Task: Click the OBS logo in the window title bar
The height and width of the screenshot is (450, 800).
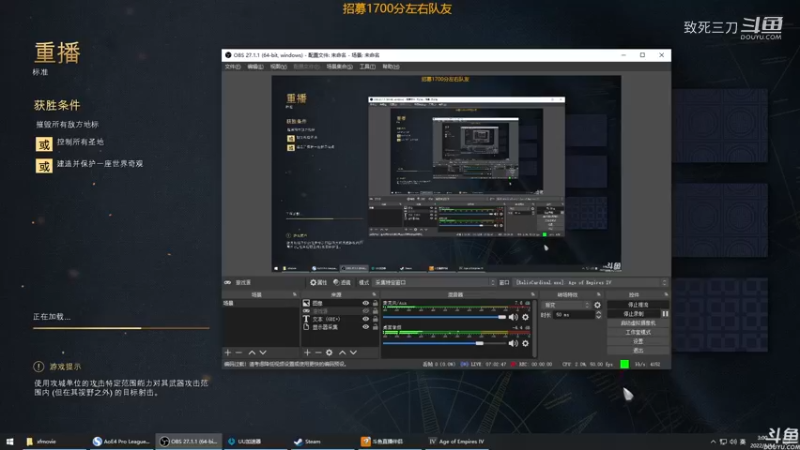Action: pyautogui.click(x=228, y=55)
